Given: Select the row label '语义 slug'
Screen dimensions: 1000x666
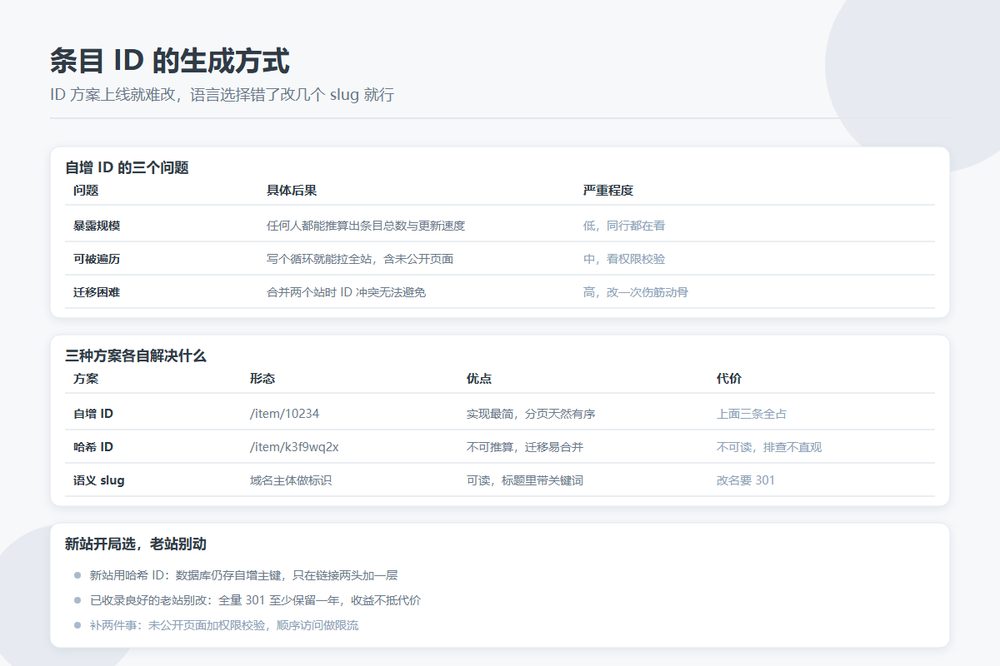Looking at the screenshot, I should pos(99,480).
